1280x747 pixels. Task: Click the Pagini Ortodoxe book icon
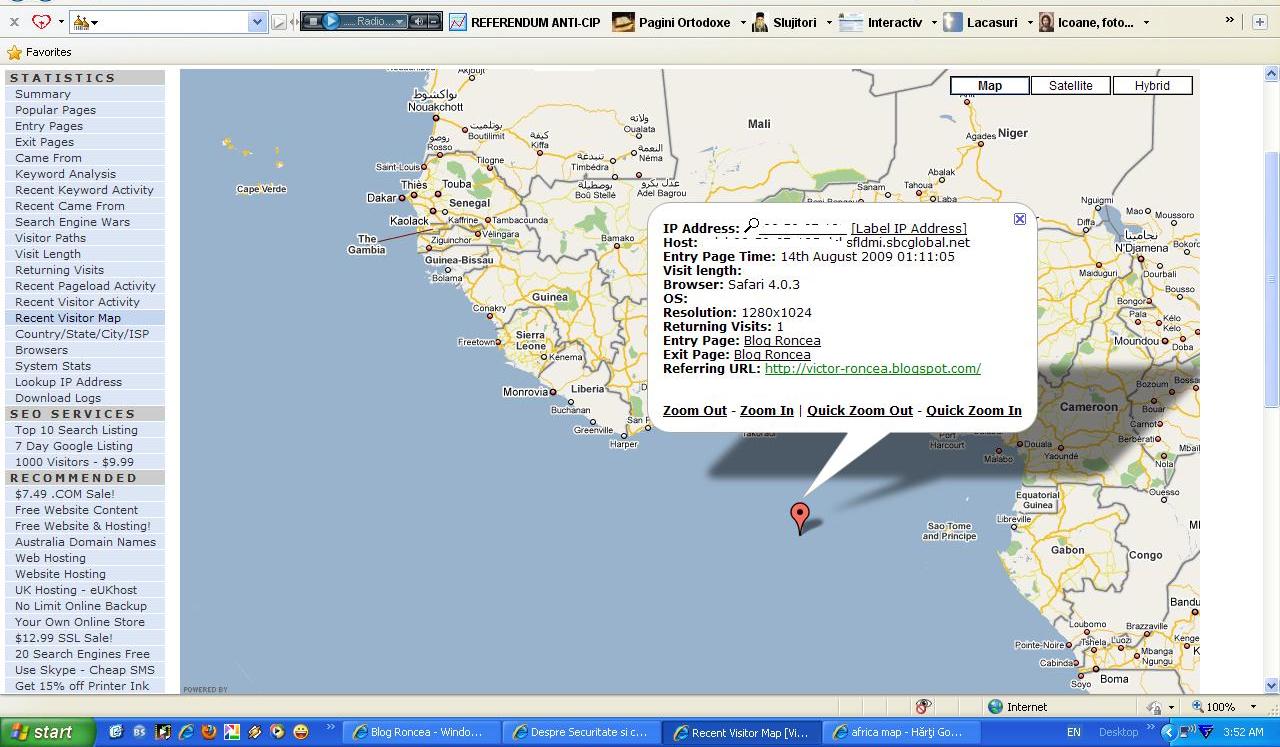pyautogui.click(x=623, y=22)
